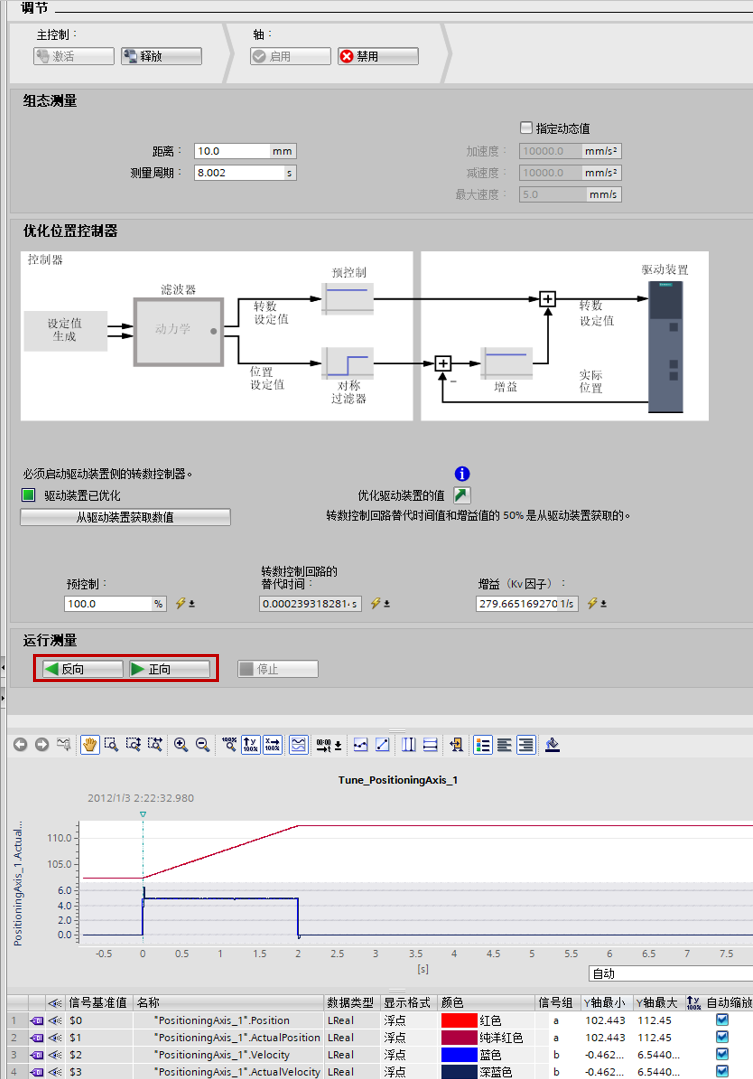The height and width of the screenshot is (1079, 753).
Task: Enable the 指定动态值 checkbox
Action: click(527, 128)
